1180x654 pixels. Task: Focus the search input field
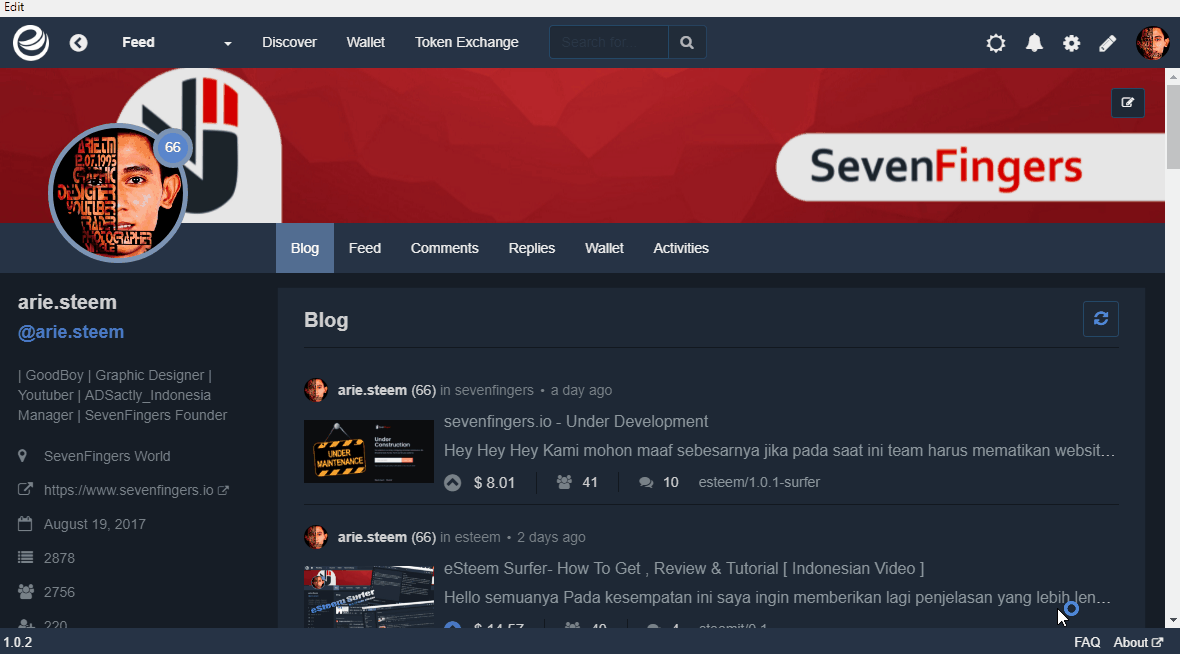pyautogui.click(x=609, y=42)
